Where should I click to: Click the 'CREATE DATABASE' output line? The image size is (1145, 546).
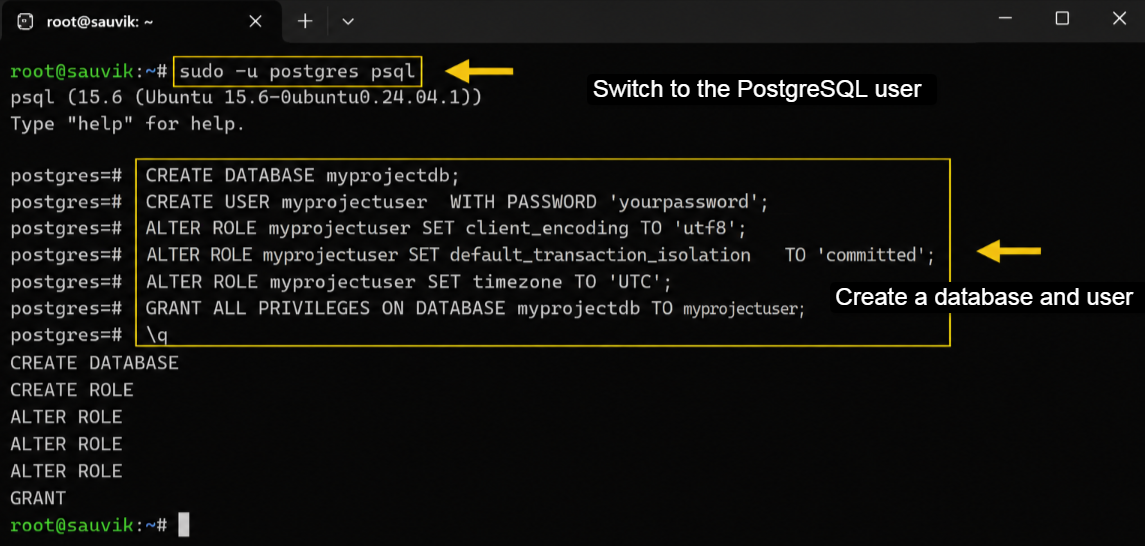tap(94, 363)
